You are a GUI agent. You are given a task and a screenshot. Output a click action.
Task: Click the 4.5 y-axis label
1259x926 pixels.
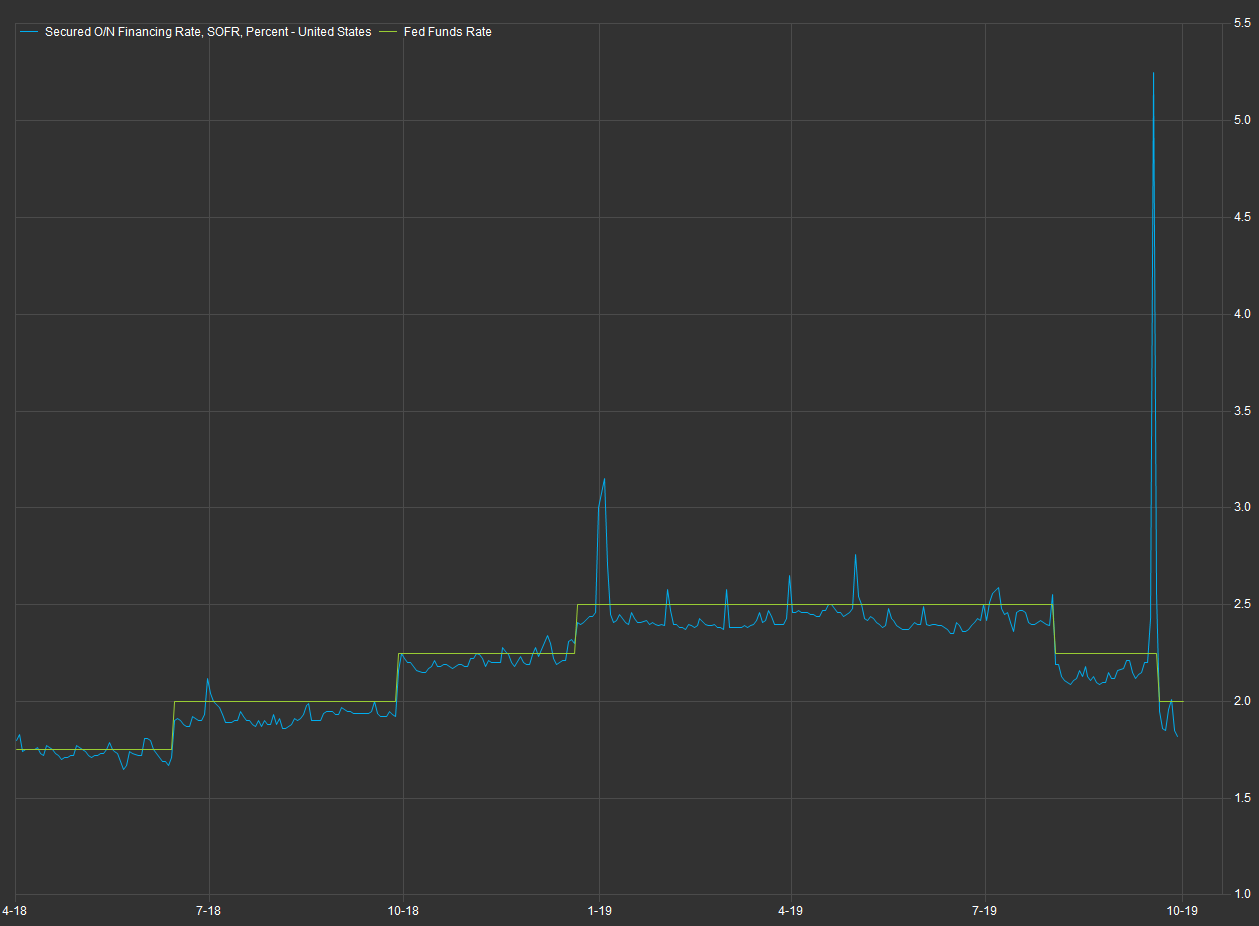(1242, 217)
